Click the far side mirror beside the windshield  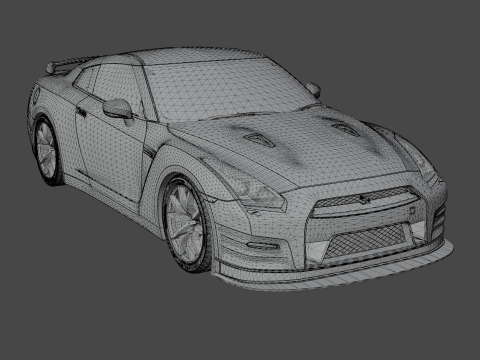[x=313, y=89]
